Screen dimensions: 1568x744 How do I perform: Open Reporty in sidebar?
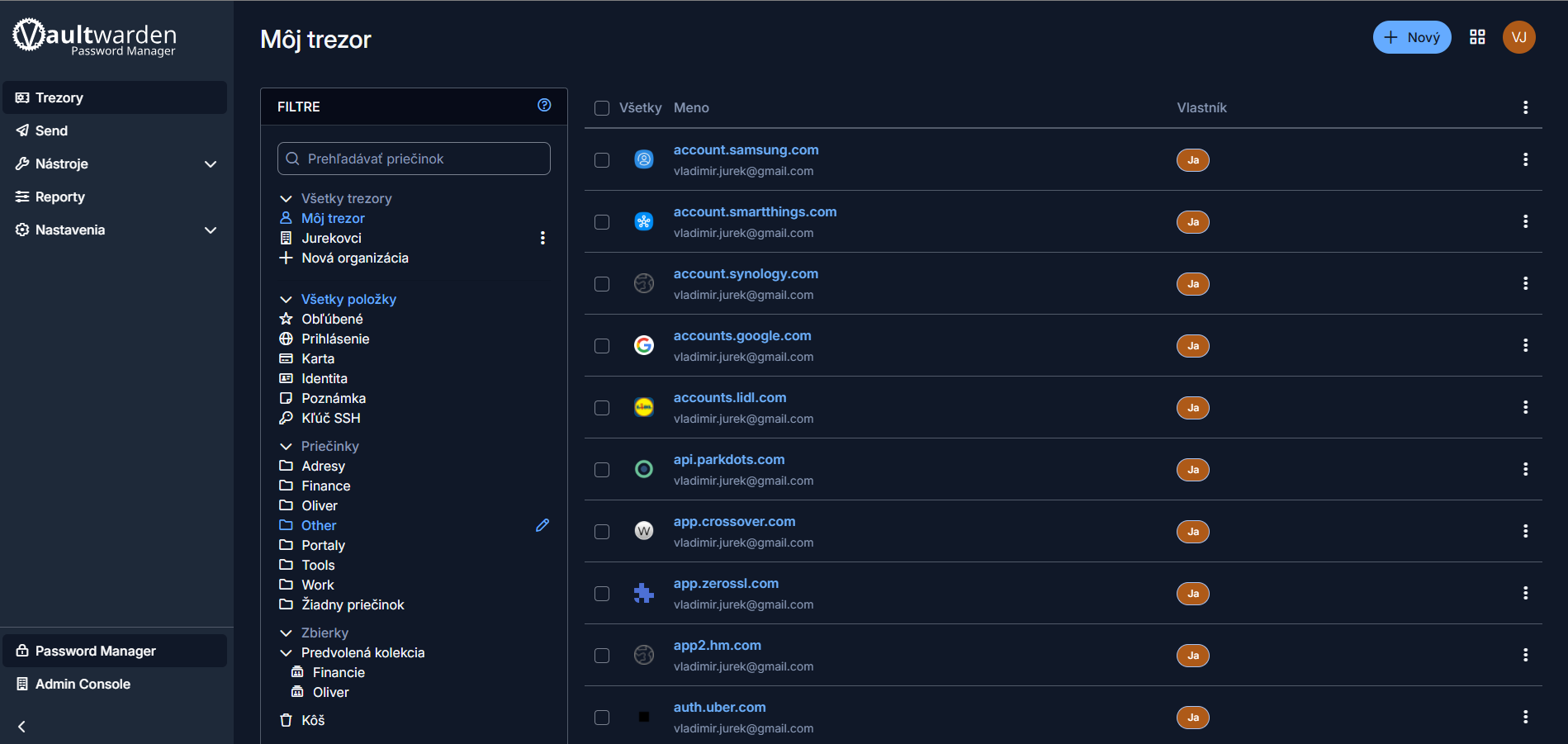[115, 197]
